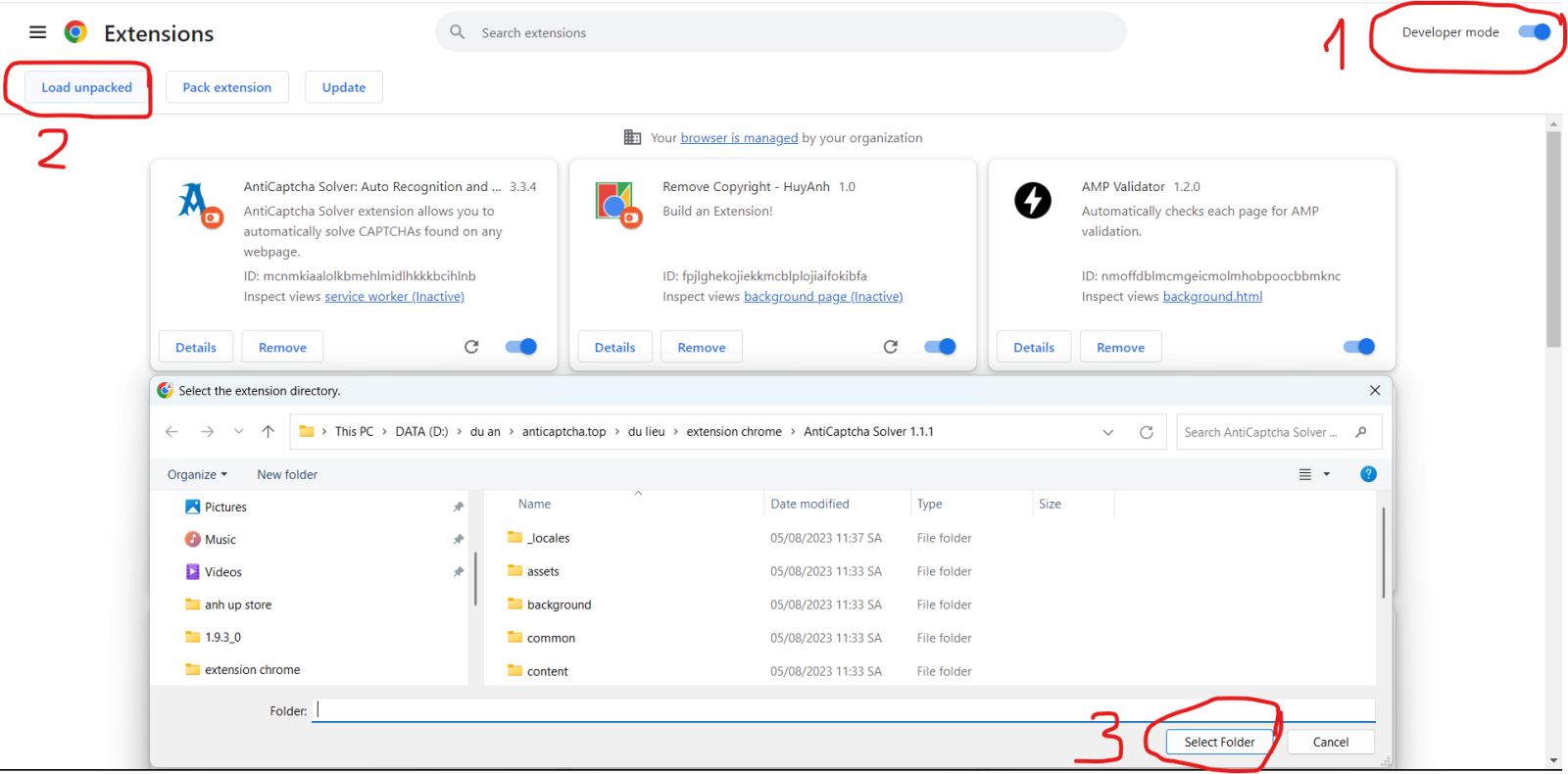Click the sidebar navigation pane scrollbar

tap(475, 578)
